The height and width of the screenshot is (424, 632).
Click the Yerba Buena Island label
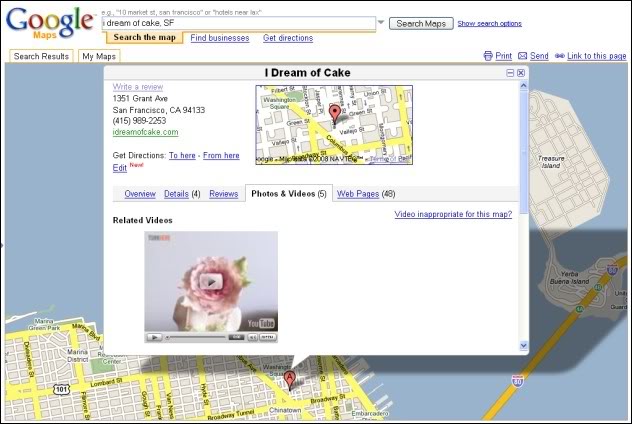coord(570,278)
